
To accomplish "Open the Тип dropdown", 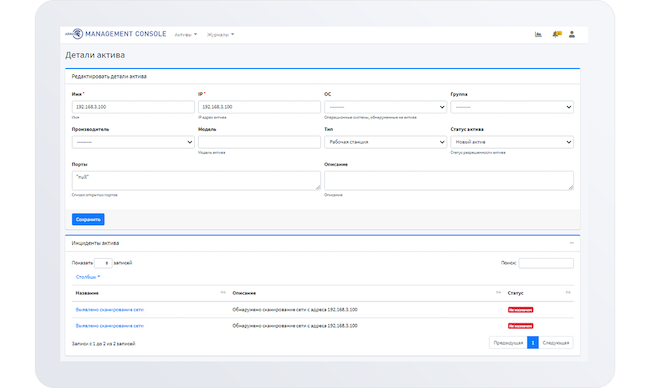I will click(385, 142).
